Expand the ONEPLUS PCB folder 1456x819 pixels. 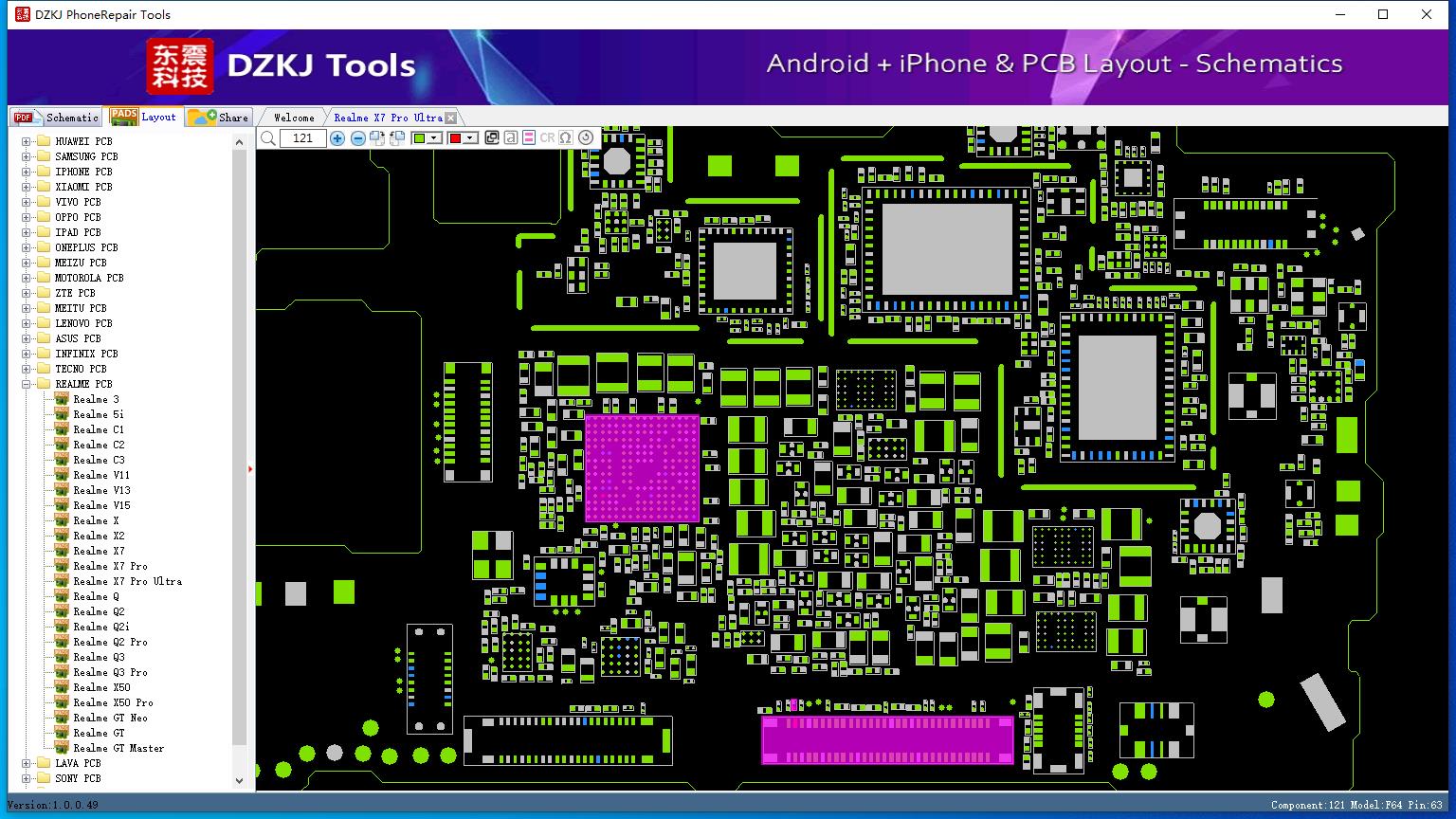click(x=26, y=247)
